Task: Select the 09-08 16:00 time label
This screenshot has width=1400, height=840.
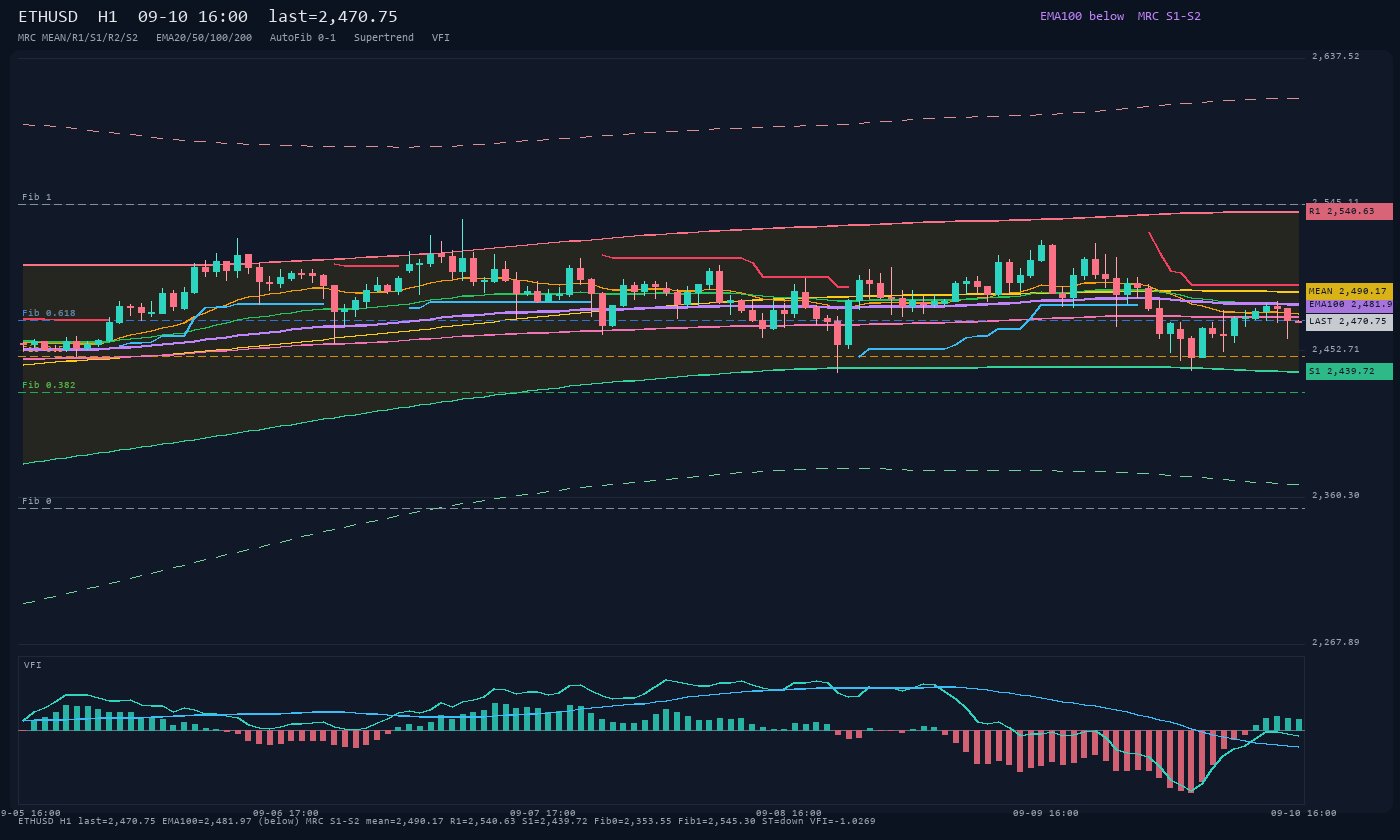Action: pos(789,813)
